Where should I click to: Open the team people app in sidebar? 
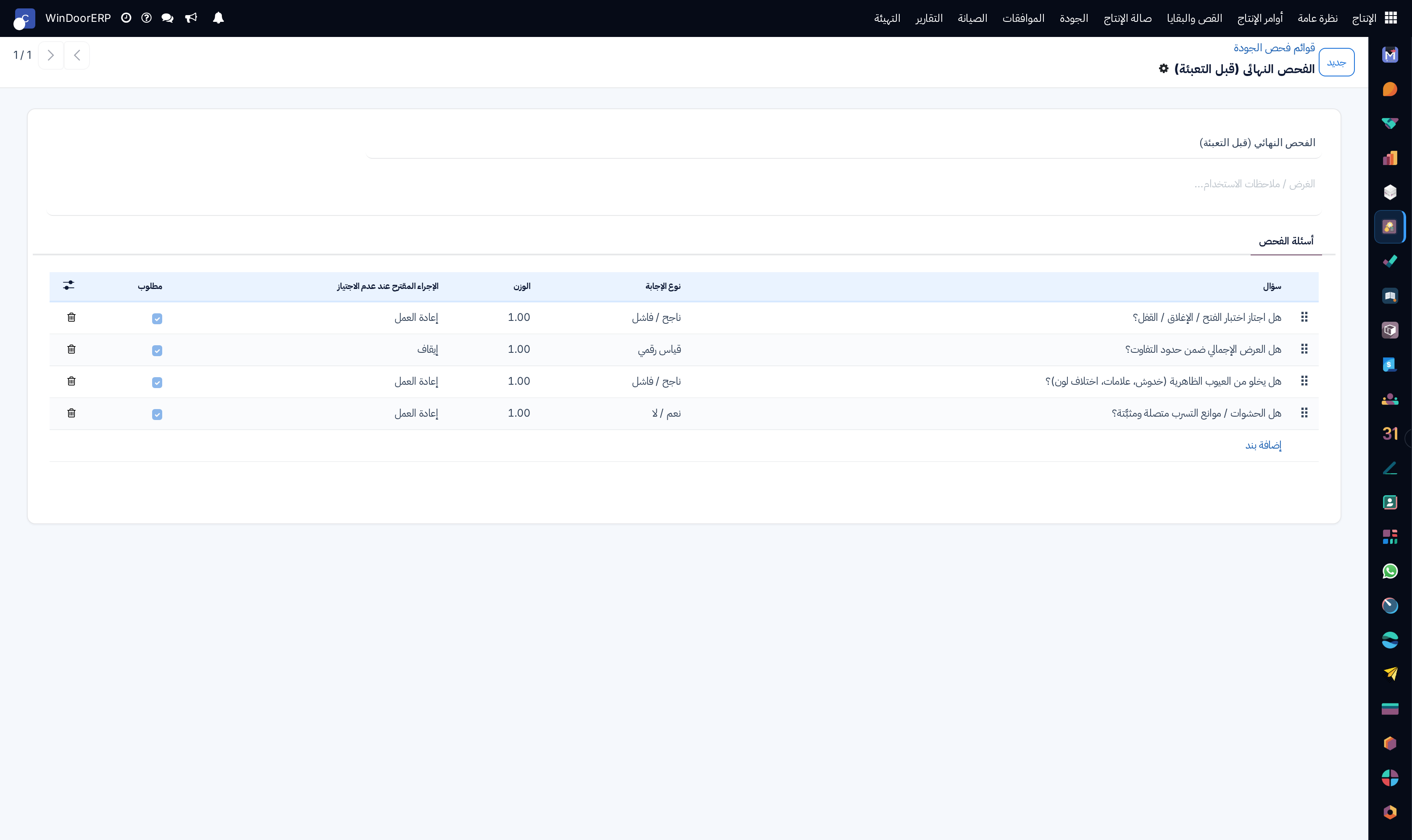coord(1390,399)
